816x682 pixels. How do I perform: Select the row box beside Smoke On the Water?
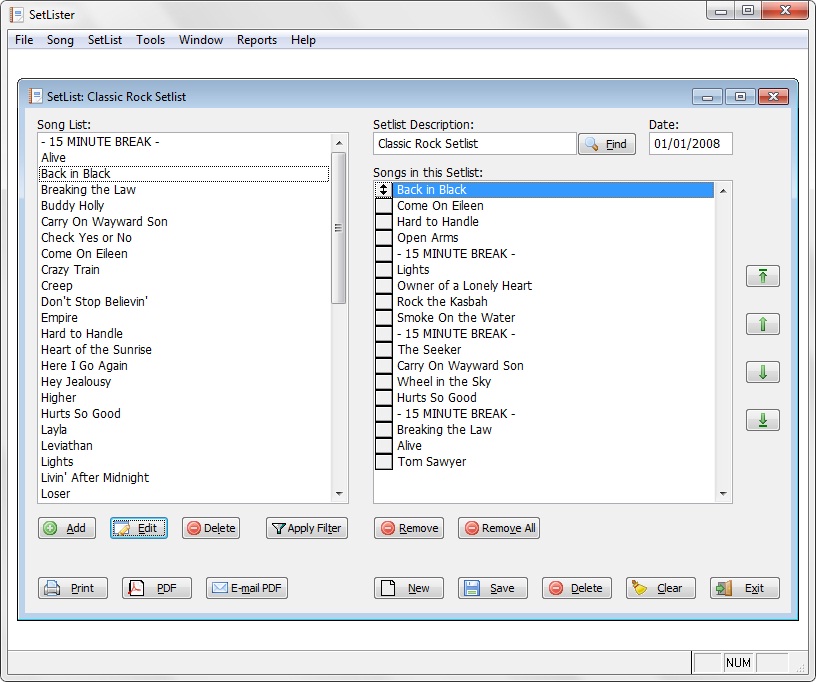coord(384,318)
